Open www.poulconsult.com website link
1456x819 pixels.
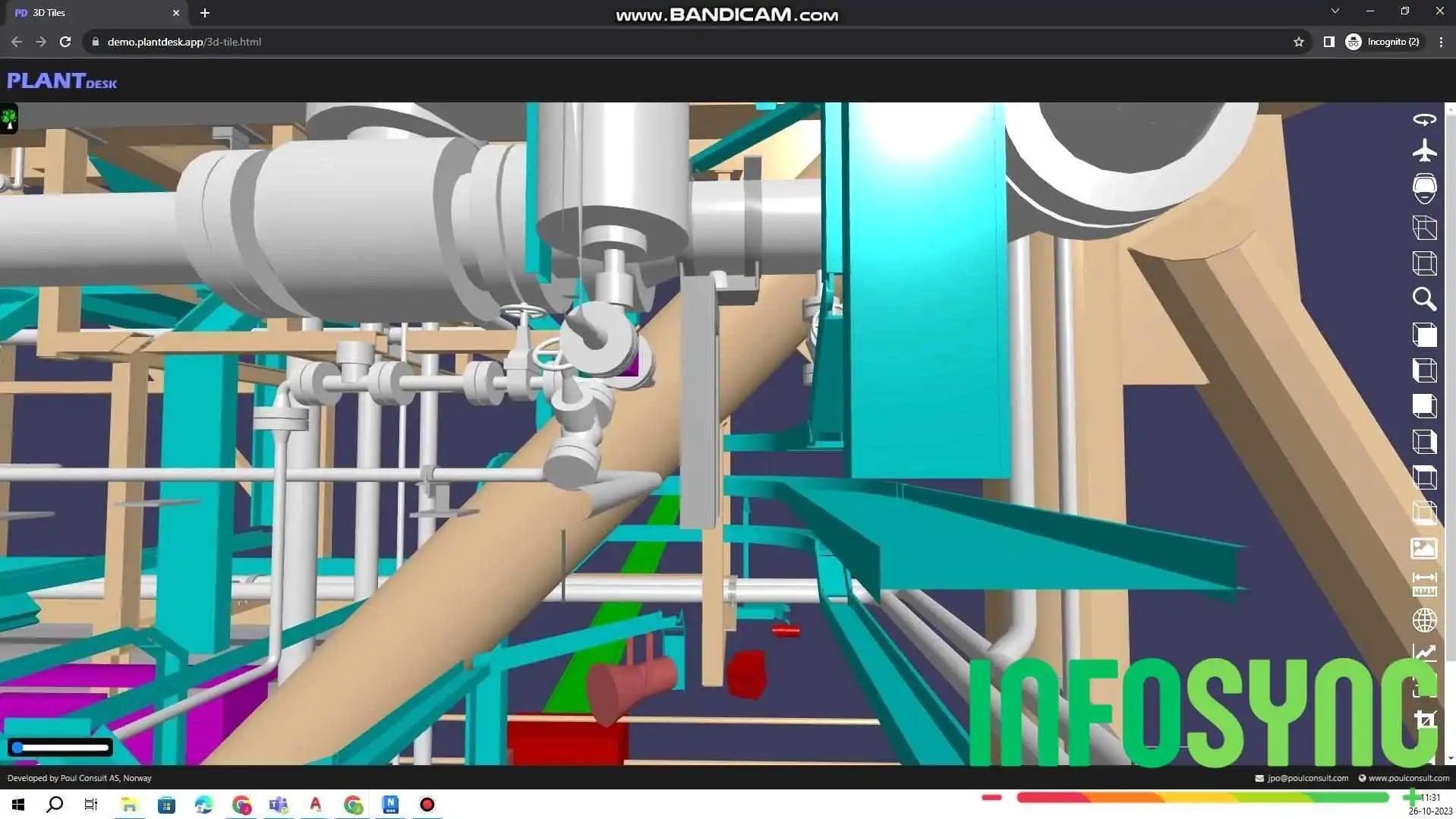point(1408,778)
